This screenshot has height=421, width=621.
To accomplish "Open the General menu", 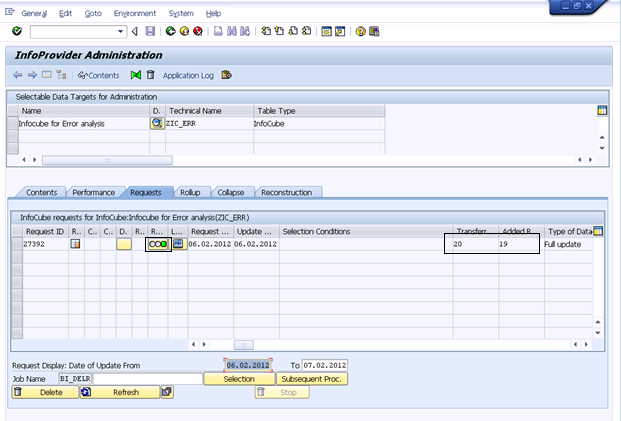I will [x=34, y=13].
